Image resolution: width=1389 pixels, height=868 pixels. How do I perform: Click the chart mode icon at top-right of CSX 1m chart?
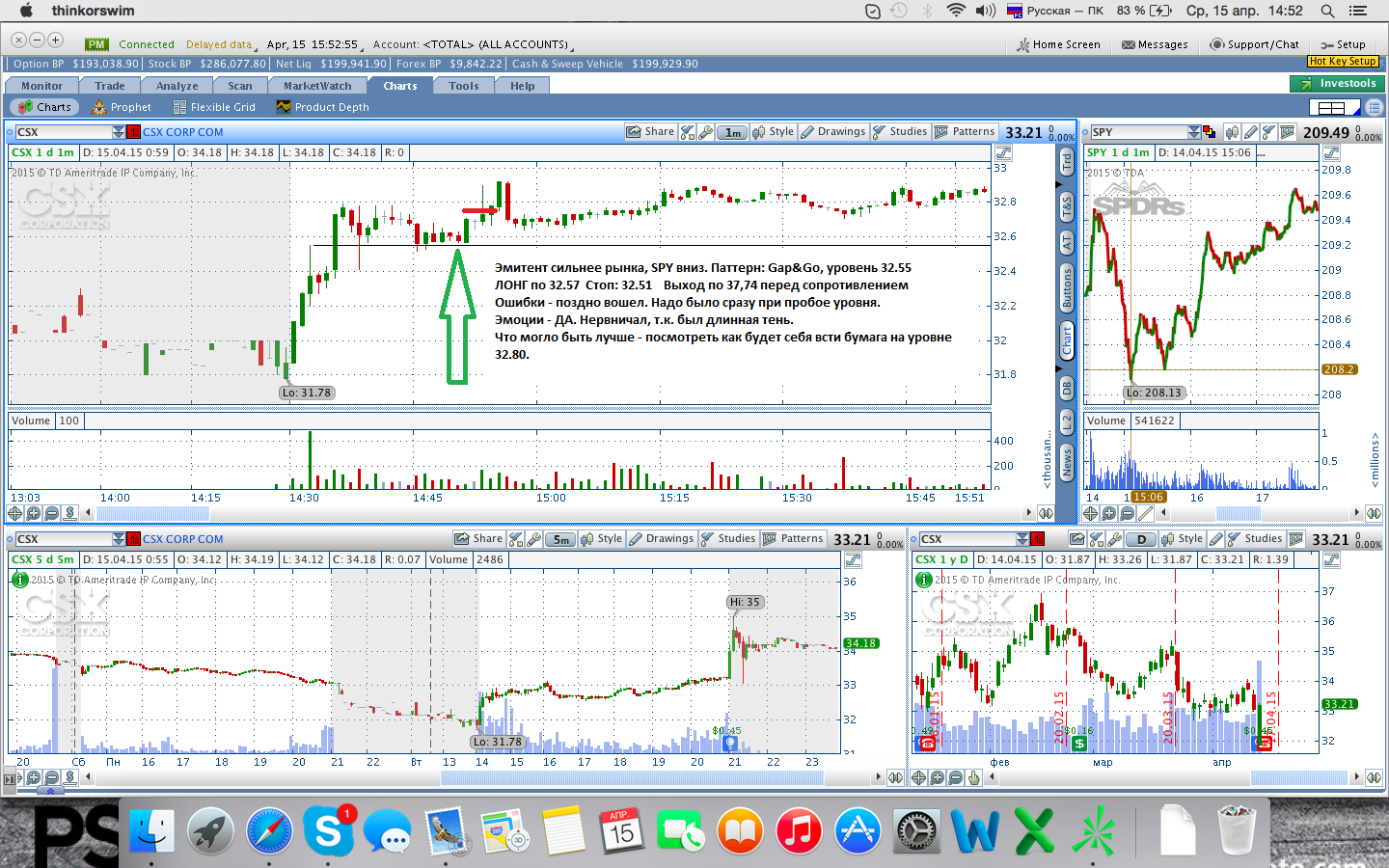tap(1003, 153)
